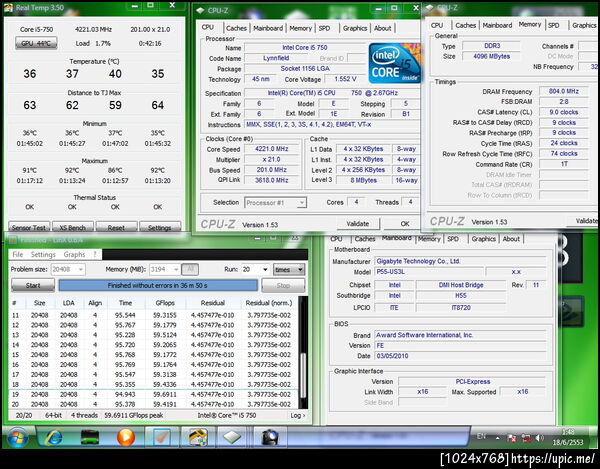
Task: Click Core Speed value 4221.0 MHz
Action: [x=272, y=149]
